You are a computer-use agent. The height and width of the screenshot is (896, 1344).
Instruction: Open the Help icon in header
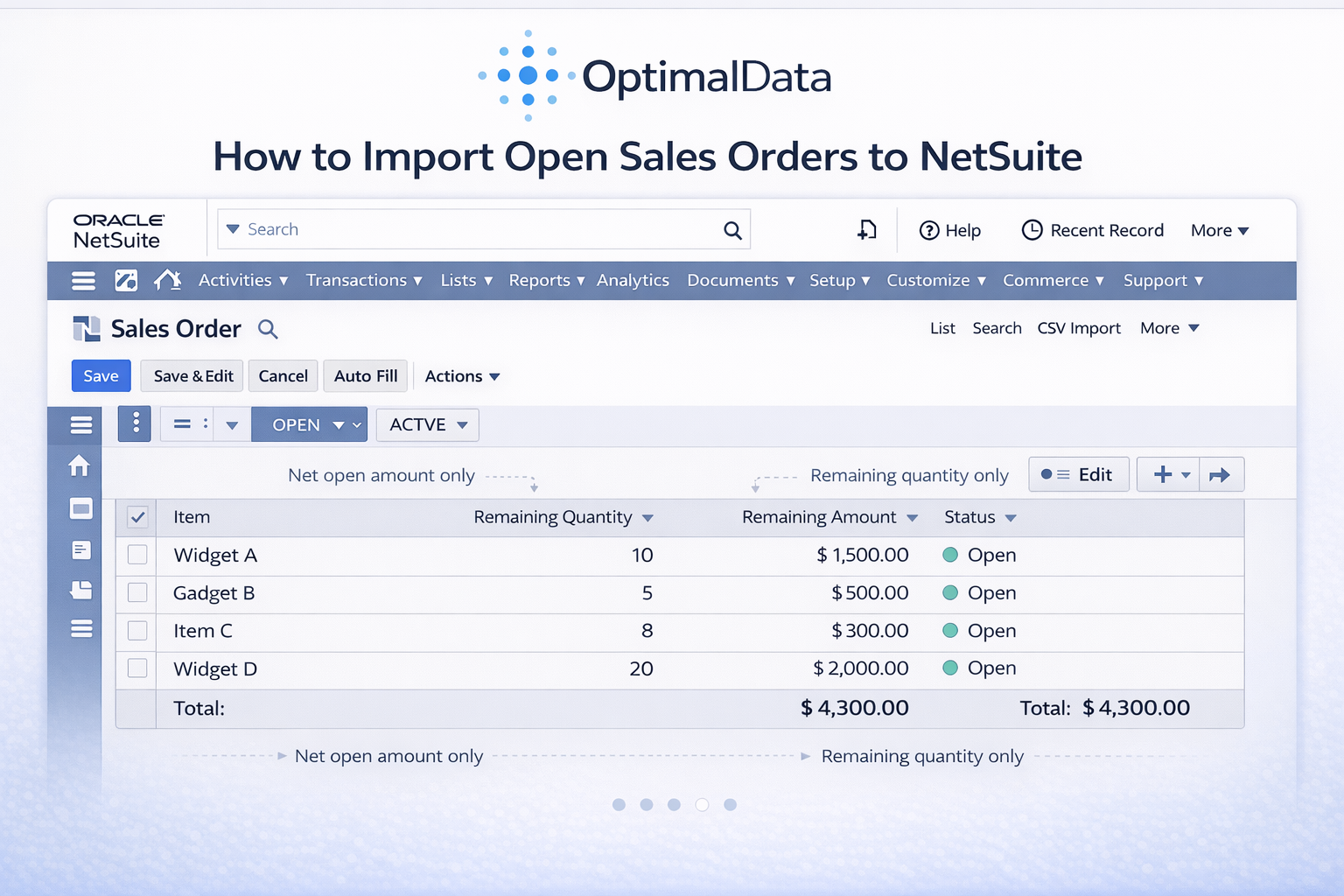click(x=928, y=230)
